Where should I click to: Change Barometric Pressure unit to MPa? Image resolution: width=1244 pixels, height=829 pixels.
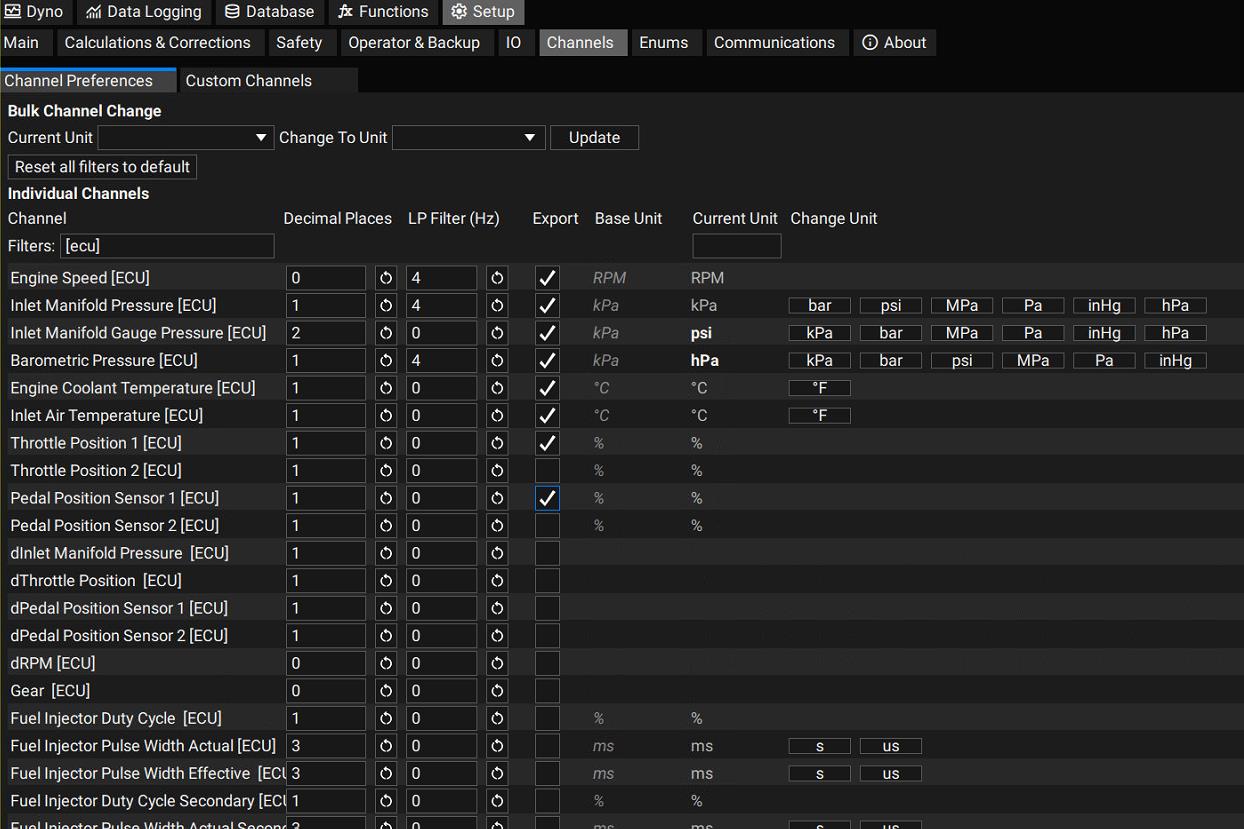click(1033, 361)
